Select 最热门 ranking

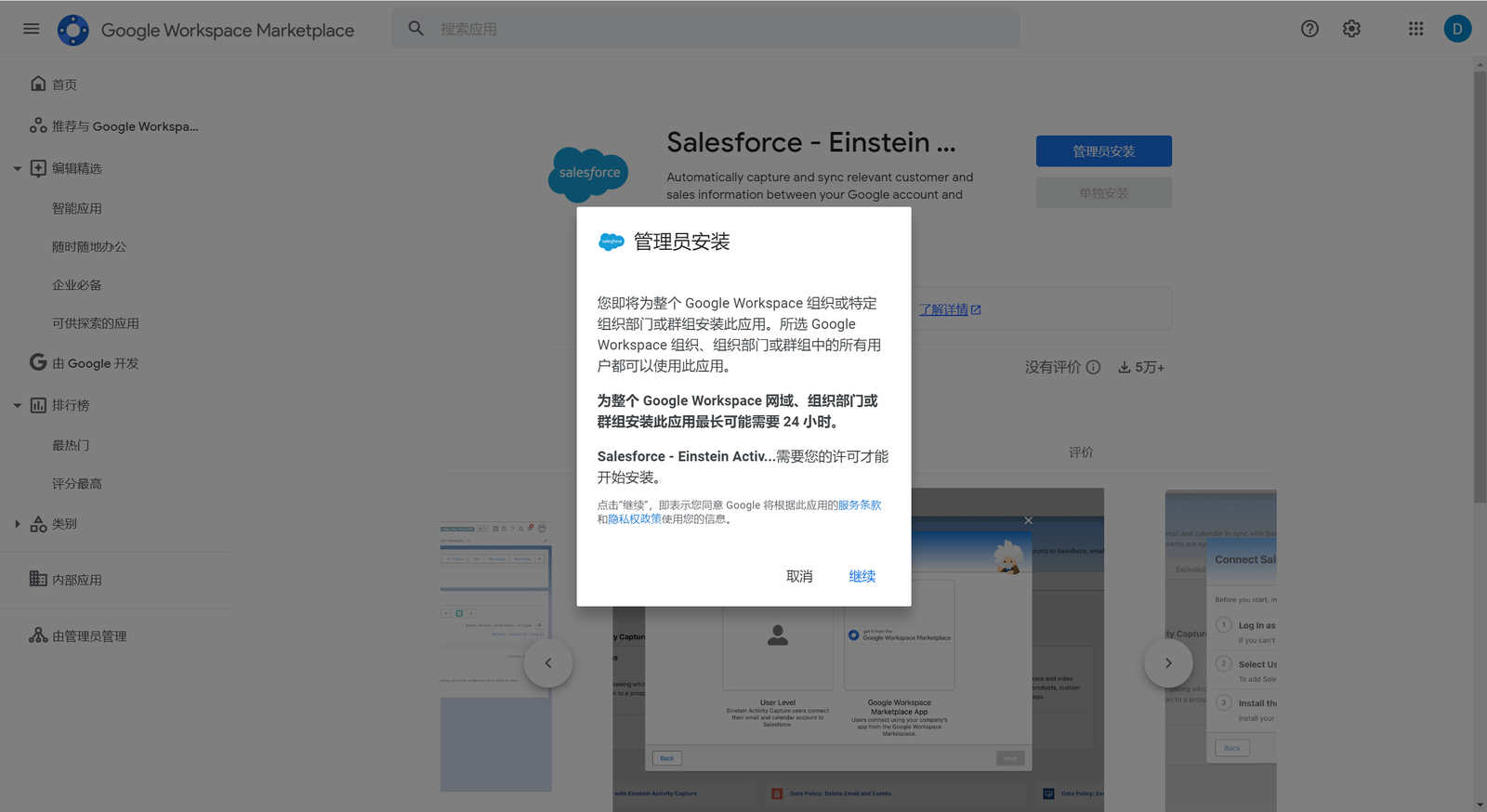pos(71,445)
